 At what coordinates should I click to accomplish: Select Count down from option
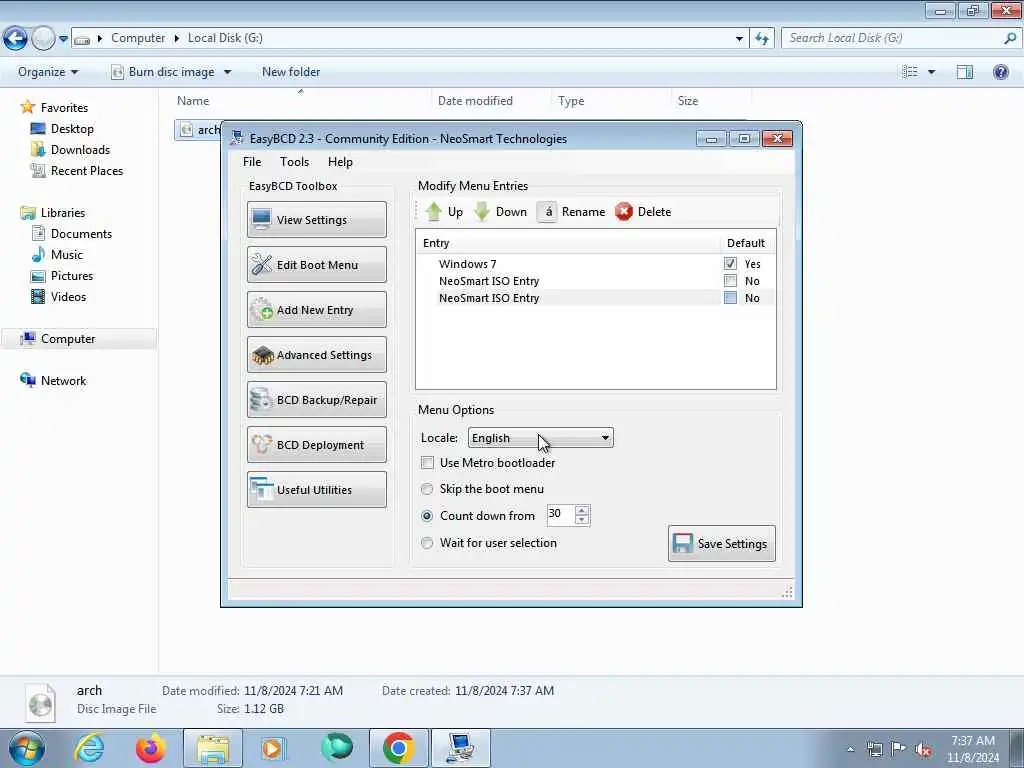[x=427, y=515]
